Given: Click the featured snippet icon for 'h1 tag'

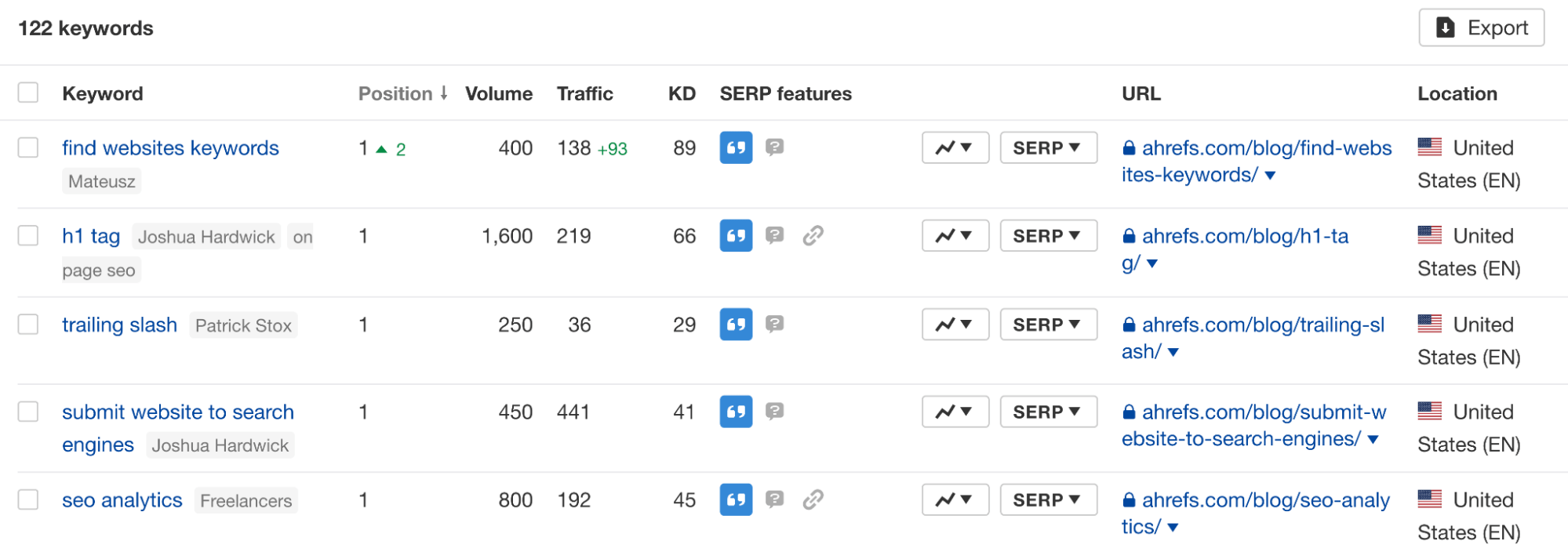Looking at the screenshot, I should [735, 235].
